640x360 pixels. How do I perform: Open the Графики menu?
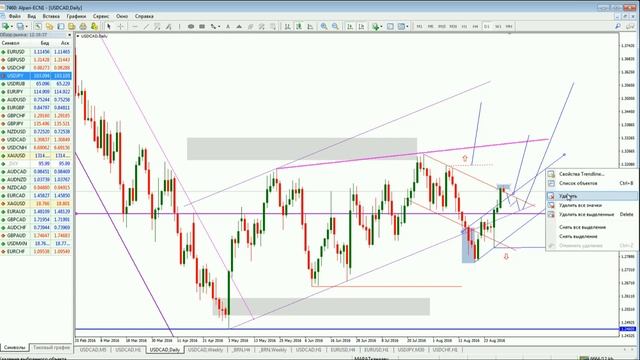(76, 16)
